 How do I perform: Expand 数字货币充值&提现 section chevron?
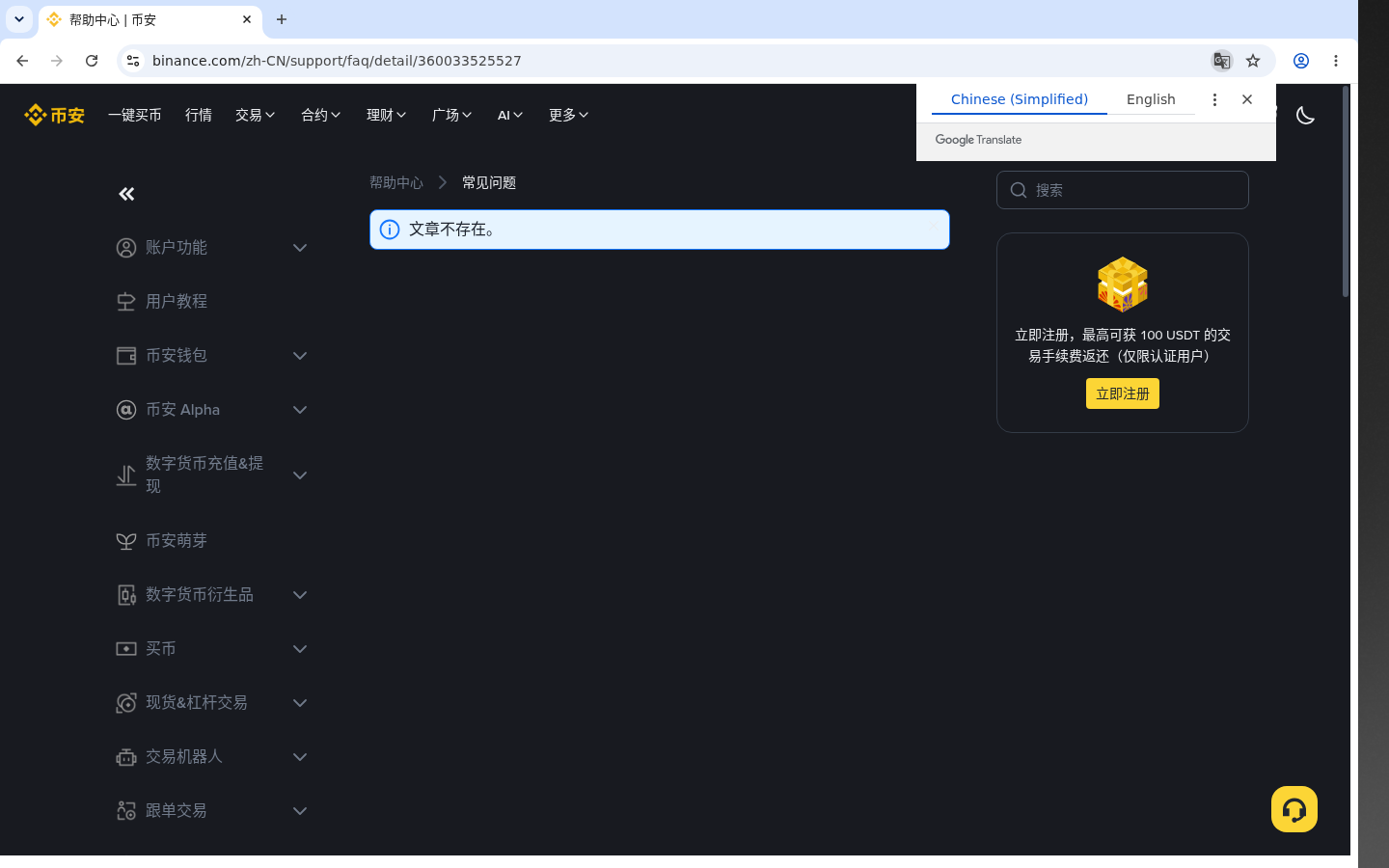[300, 475]
